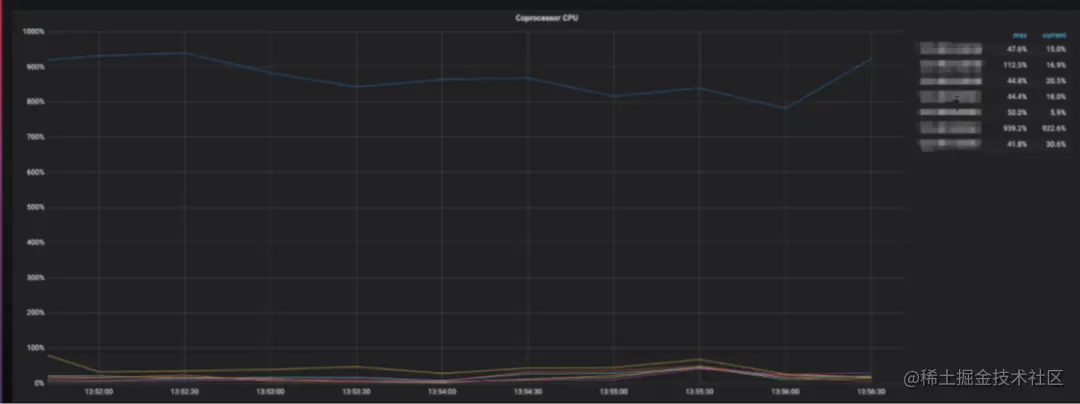Sort legend by the max column header
Viewport: 1080px width, 404px height.
pos(1019,34)
